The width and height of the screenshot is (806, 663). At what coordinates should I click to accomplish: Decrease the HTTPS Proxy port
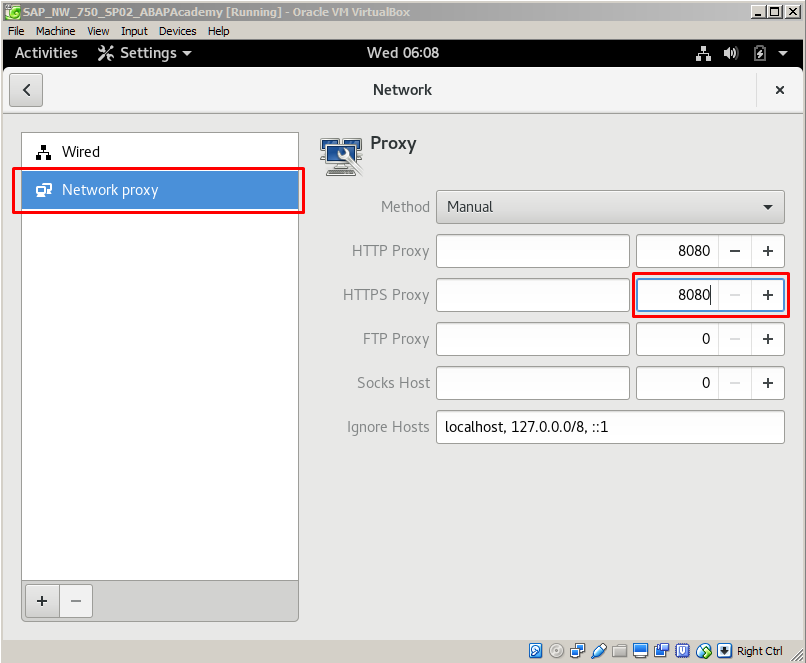click(x=735, y=295)
